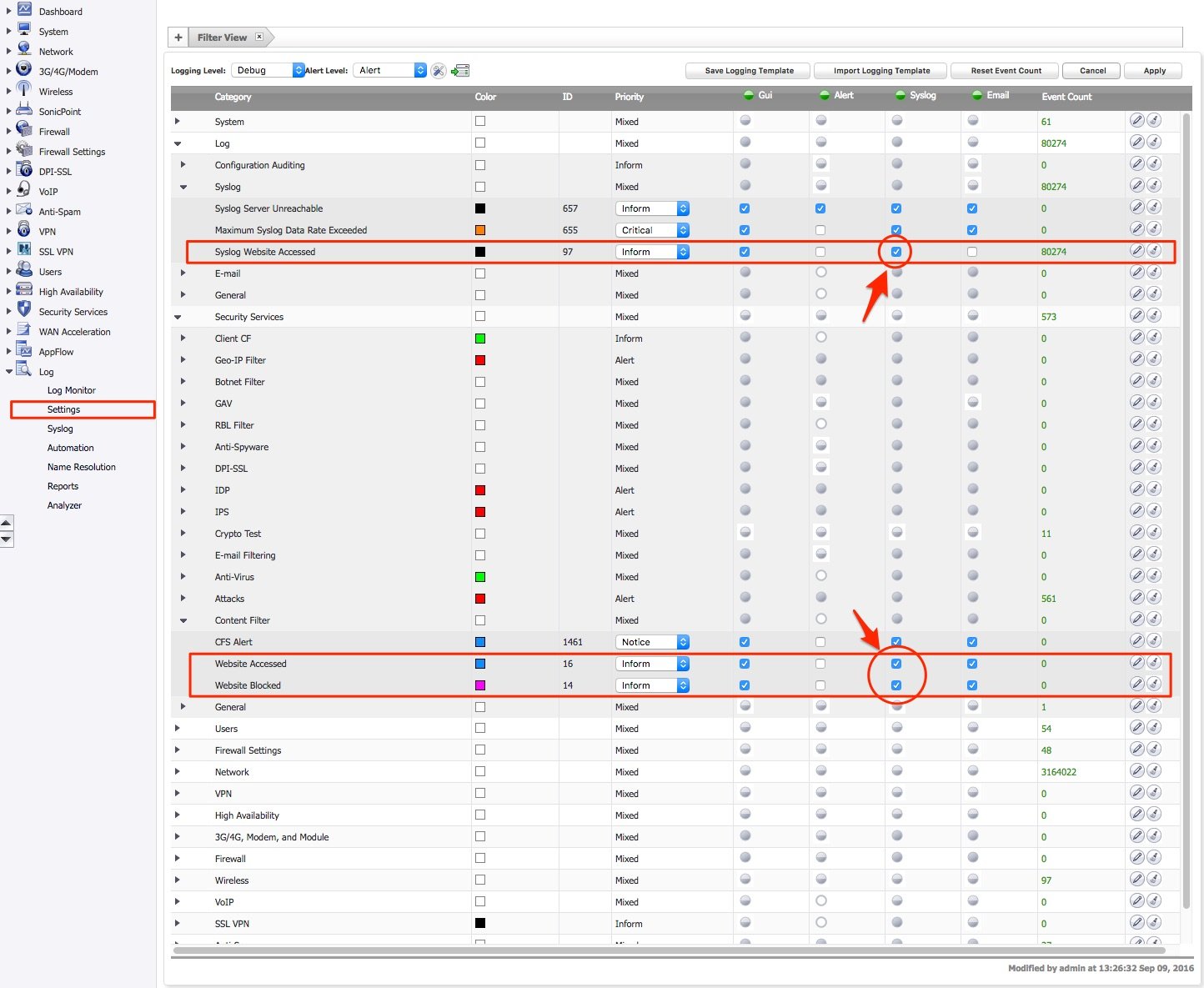Click the table's vertical scrollbar
Screen dimensions: 1204x988
(1186, 510)
